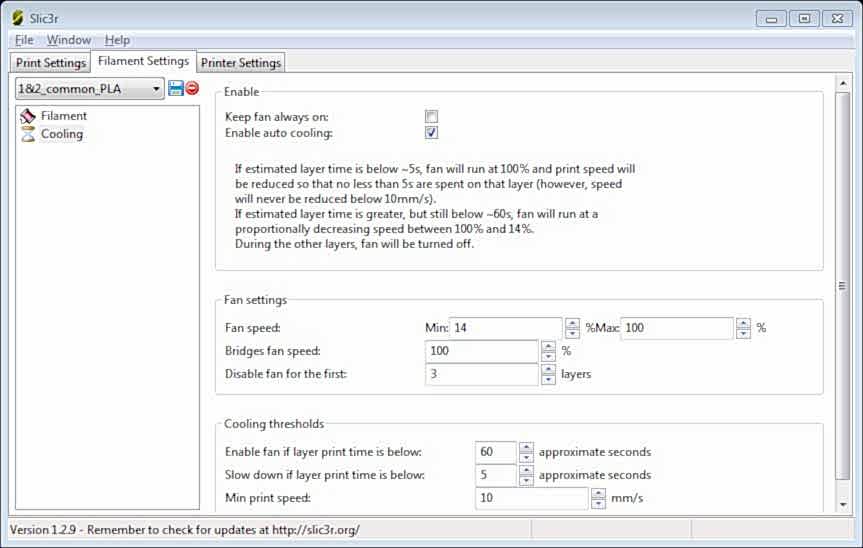Click the save preset floppy disk icon

click(x=176, y=89)
